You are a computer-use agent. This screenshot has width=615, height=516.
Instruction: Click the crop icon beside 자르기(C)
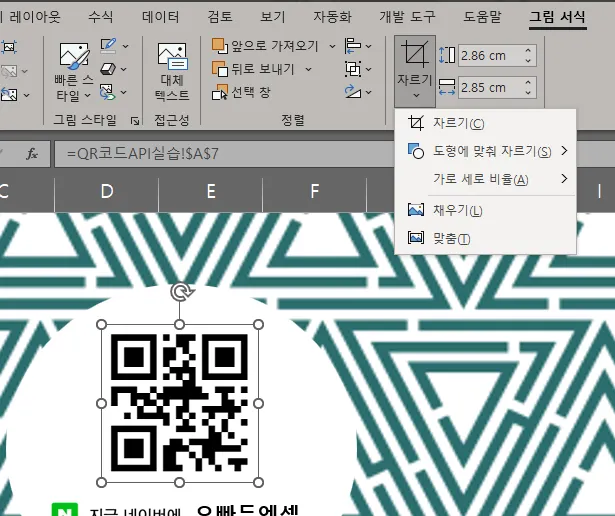coord(416,123)
